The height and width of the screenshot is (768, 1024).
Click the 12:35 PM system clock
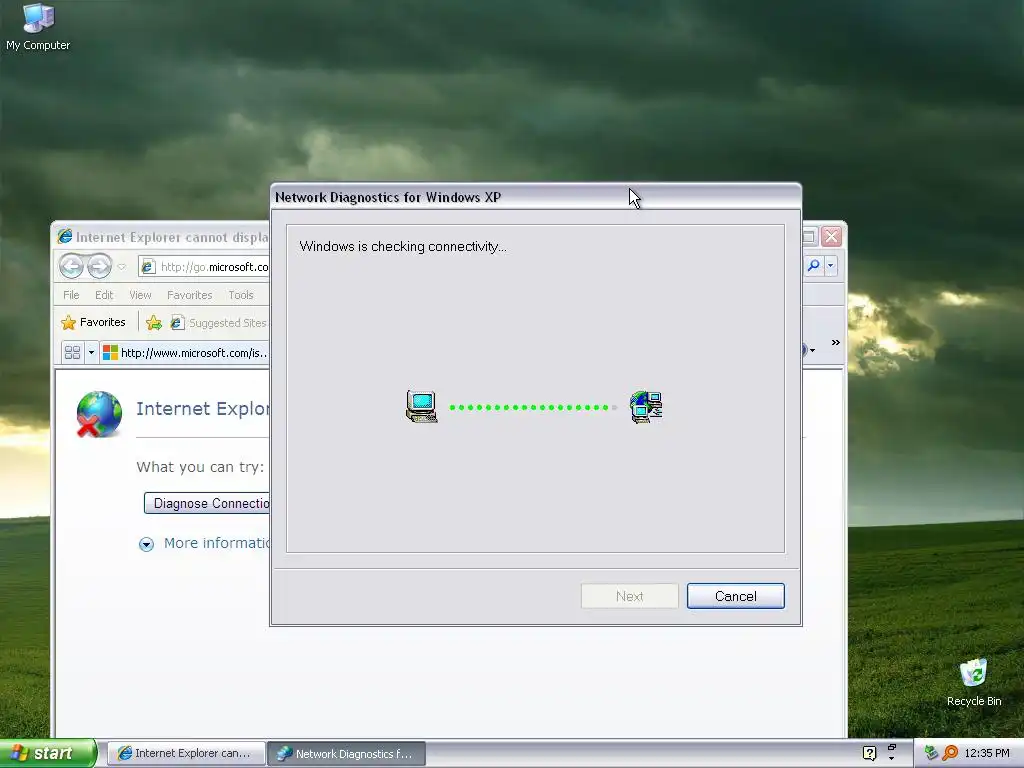[987, 753]
